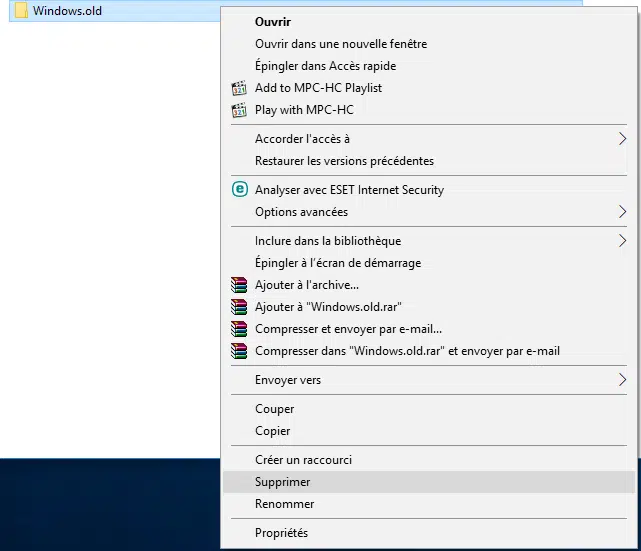Choose Compresser dans "Windows.old.rar" et envoyer par e-mail
This screenshot has height=551, width=641.
(x=429, y=351)
